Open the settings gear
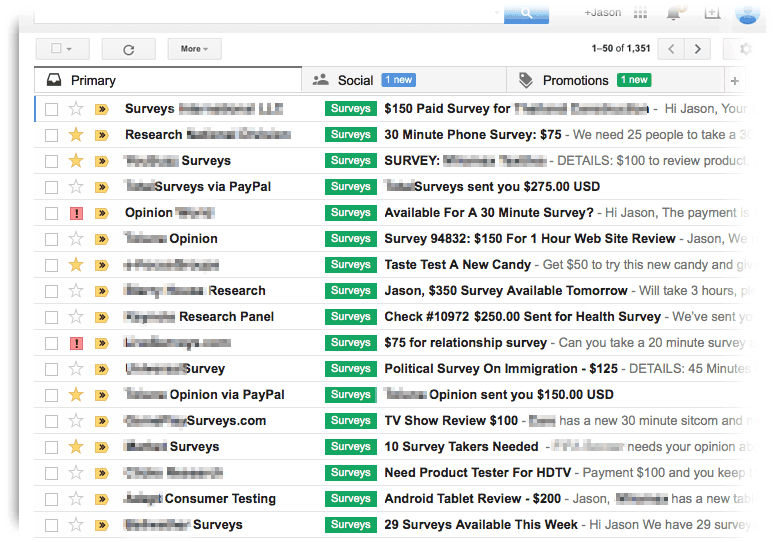This screenshot has width=780, height=542. [x=744, y=49]
